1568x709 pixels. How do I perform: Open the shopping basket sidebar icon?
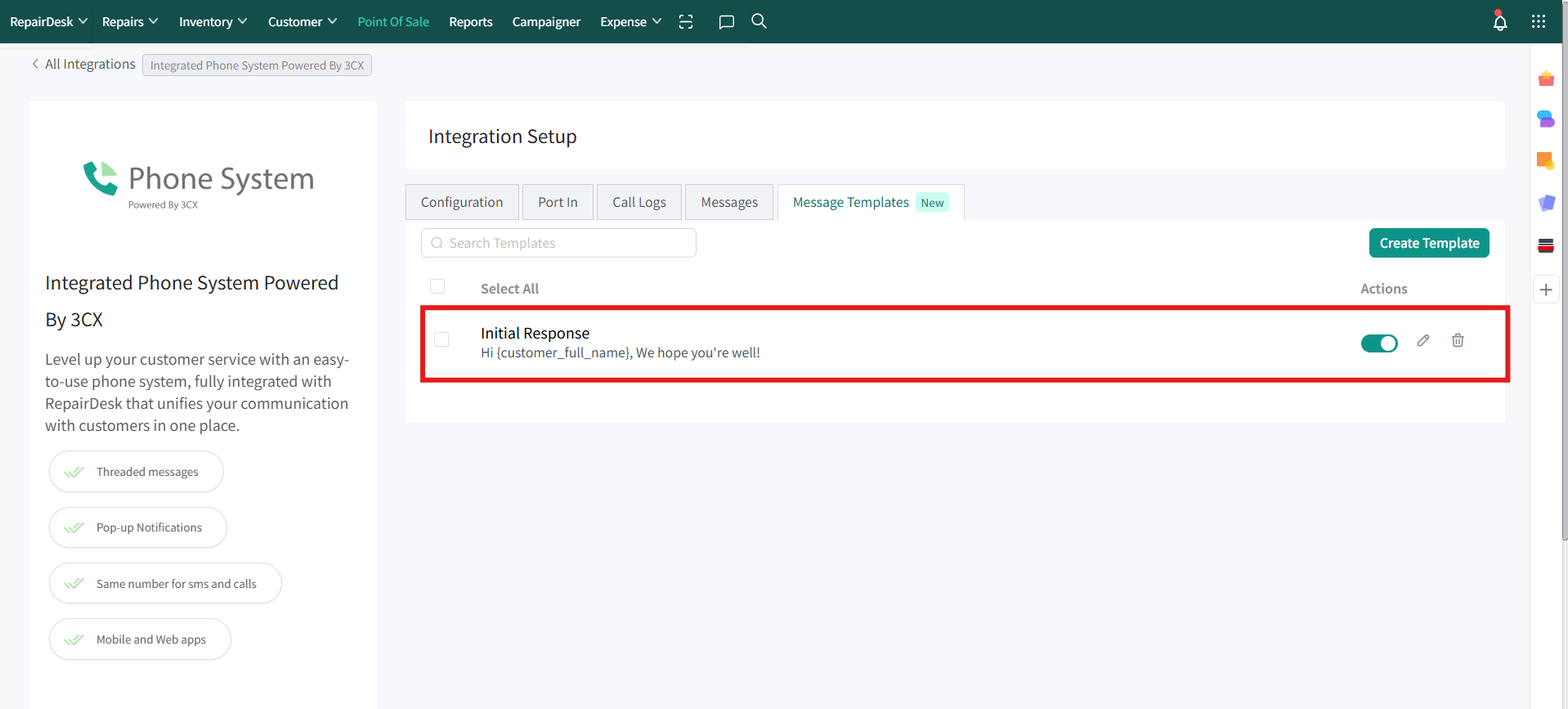tap(1546, 79)
